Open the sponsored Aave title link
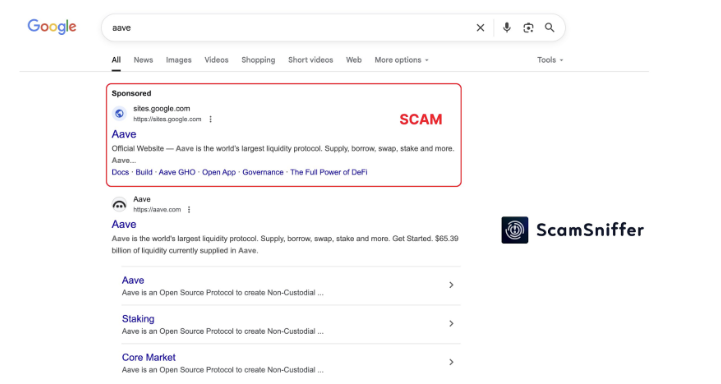Viewport: 721px width, 384px height. [x=124, y=134]
